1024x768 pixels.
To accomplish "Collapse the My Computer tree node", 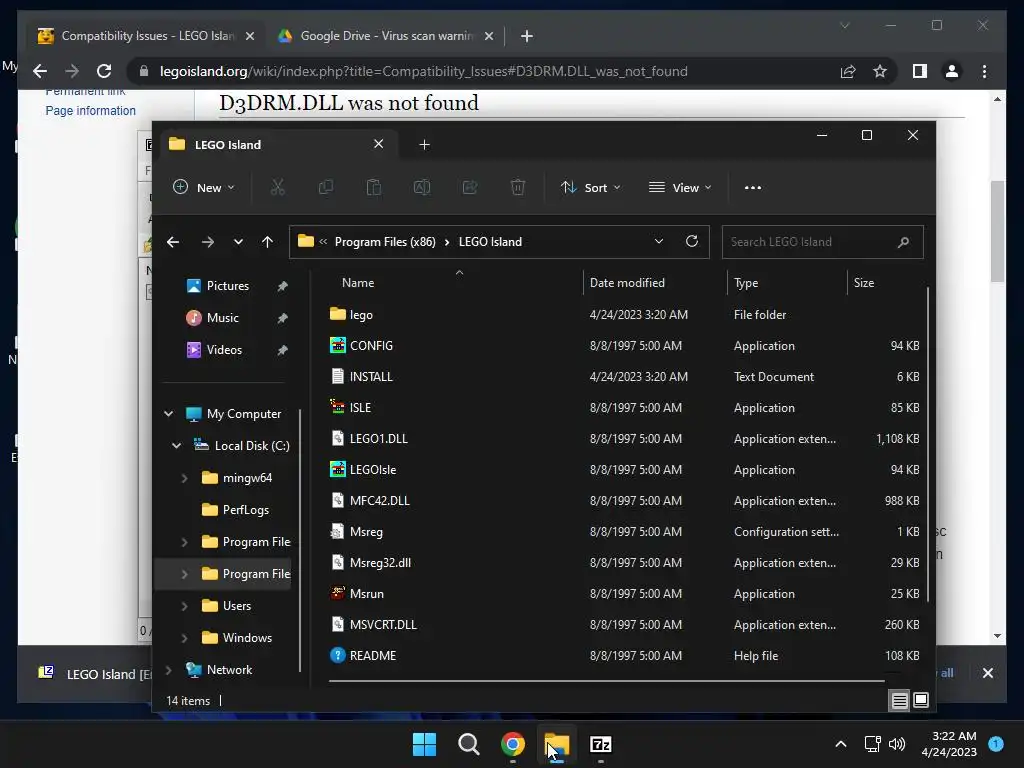I will point(168,413).
